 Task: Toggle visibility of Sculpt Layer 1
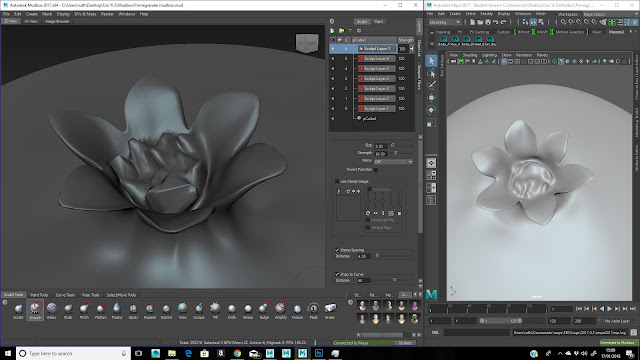[x=333, y=109]
